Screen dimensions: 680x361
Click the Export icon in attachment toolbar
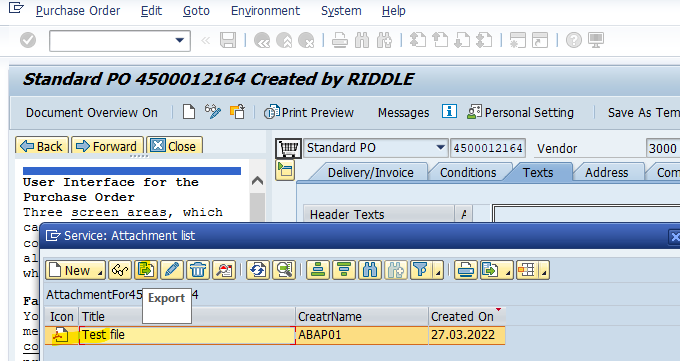pos(146,270)
